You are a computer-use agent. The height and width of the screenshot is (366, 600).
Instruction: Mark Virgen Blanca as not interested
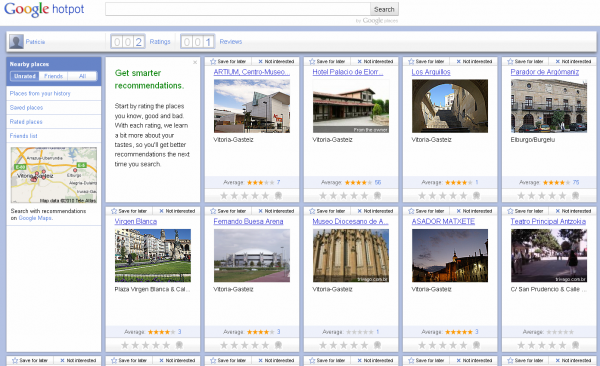click(177, 211)
